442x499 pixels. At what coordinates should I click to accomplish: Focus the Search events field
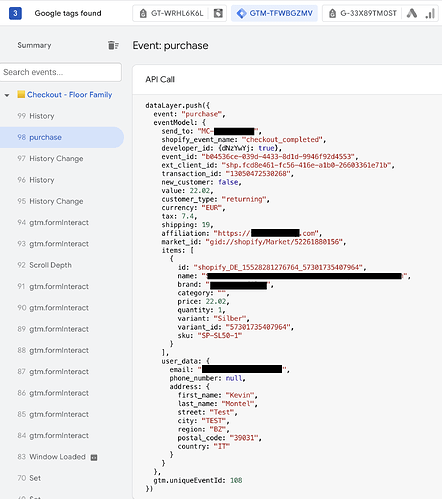pyautogui.click(x=61, y=72)
